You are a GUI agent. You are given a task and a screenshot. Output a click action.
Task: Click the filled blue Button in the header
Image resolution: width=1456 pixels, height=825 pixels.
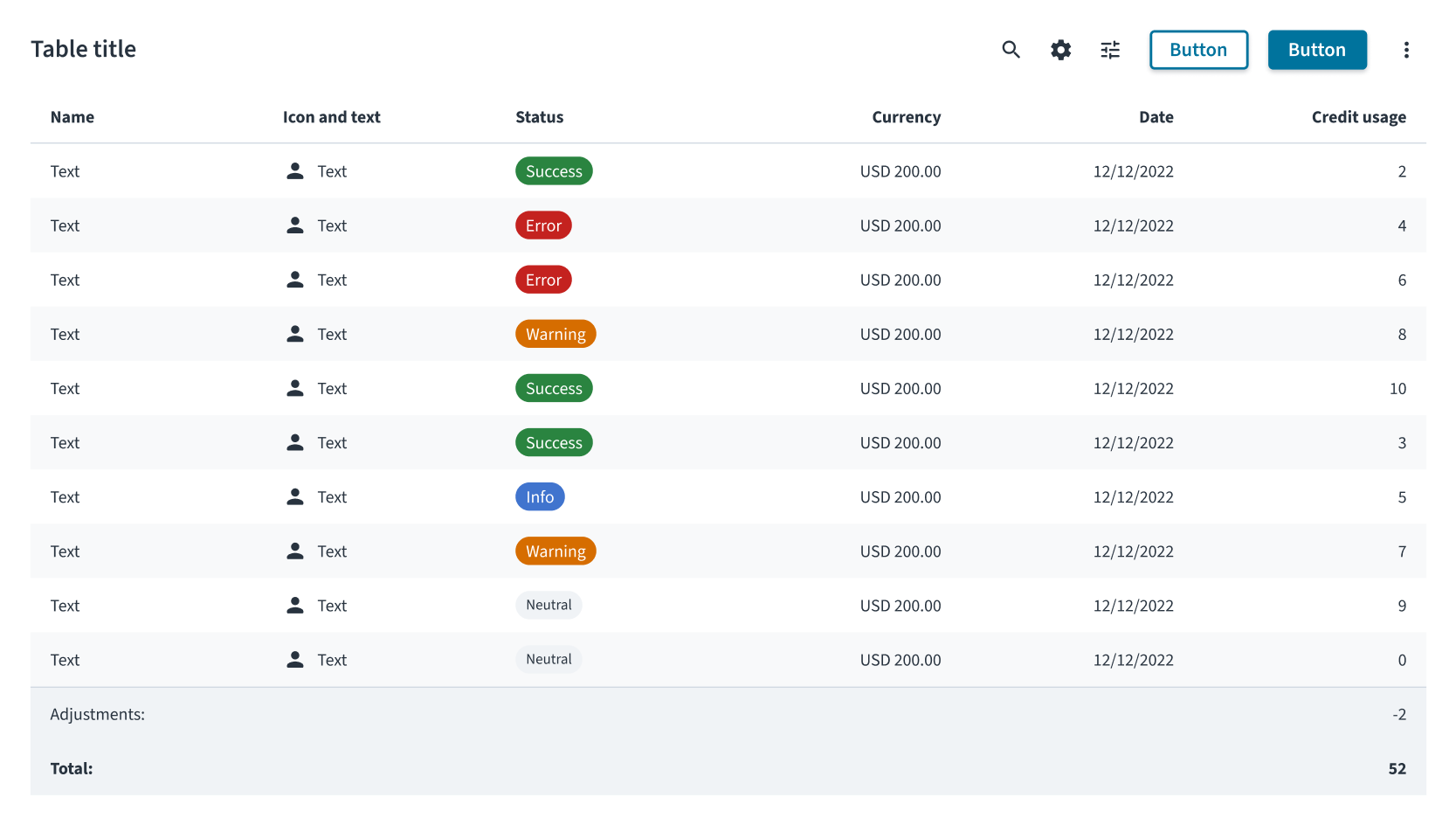(x=1317, y=50)
